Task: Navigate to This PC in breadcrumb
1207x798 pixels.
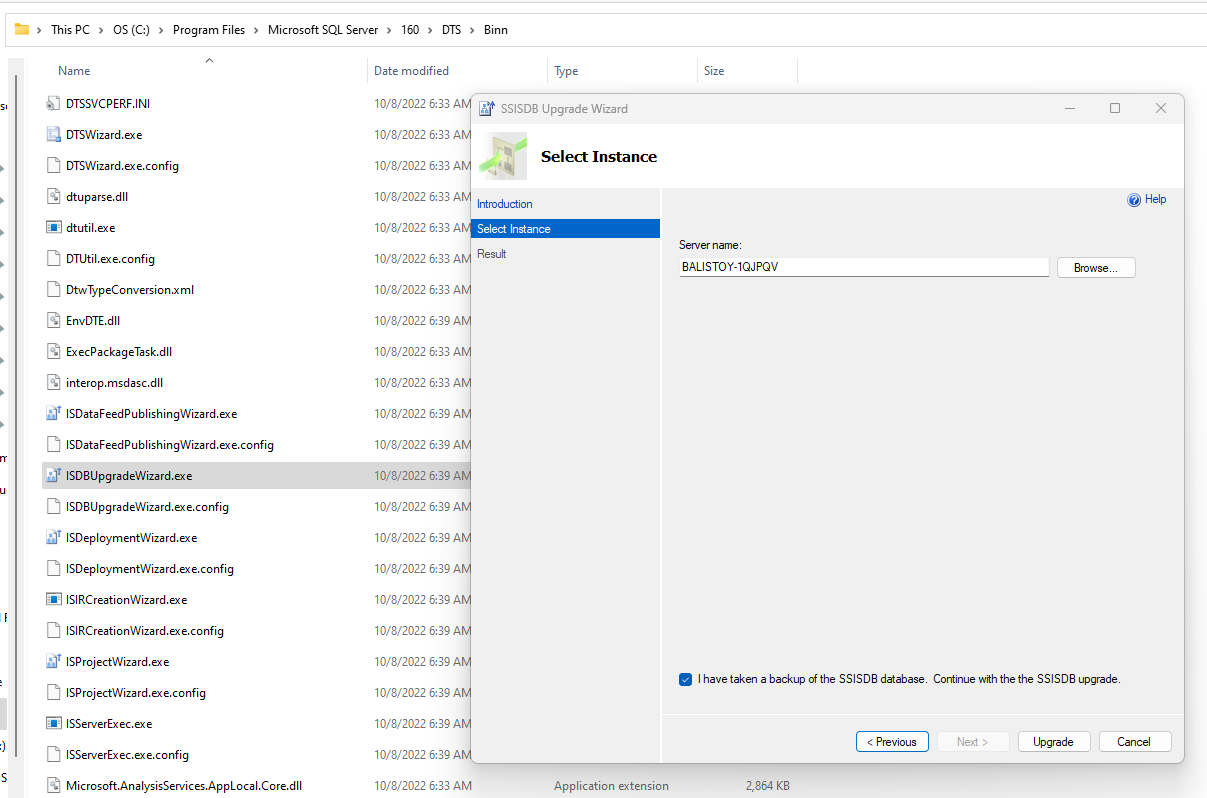Action: pos(70,30)
